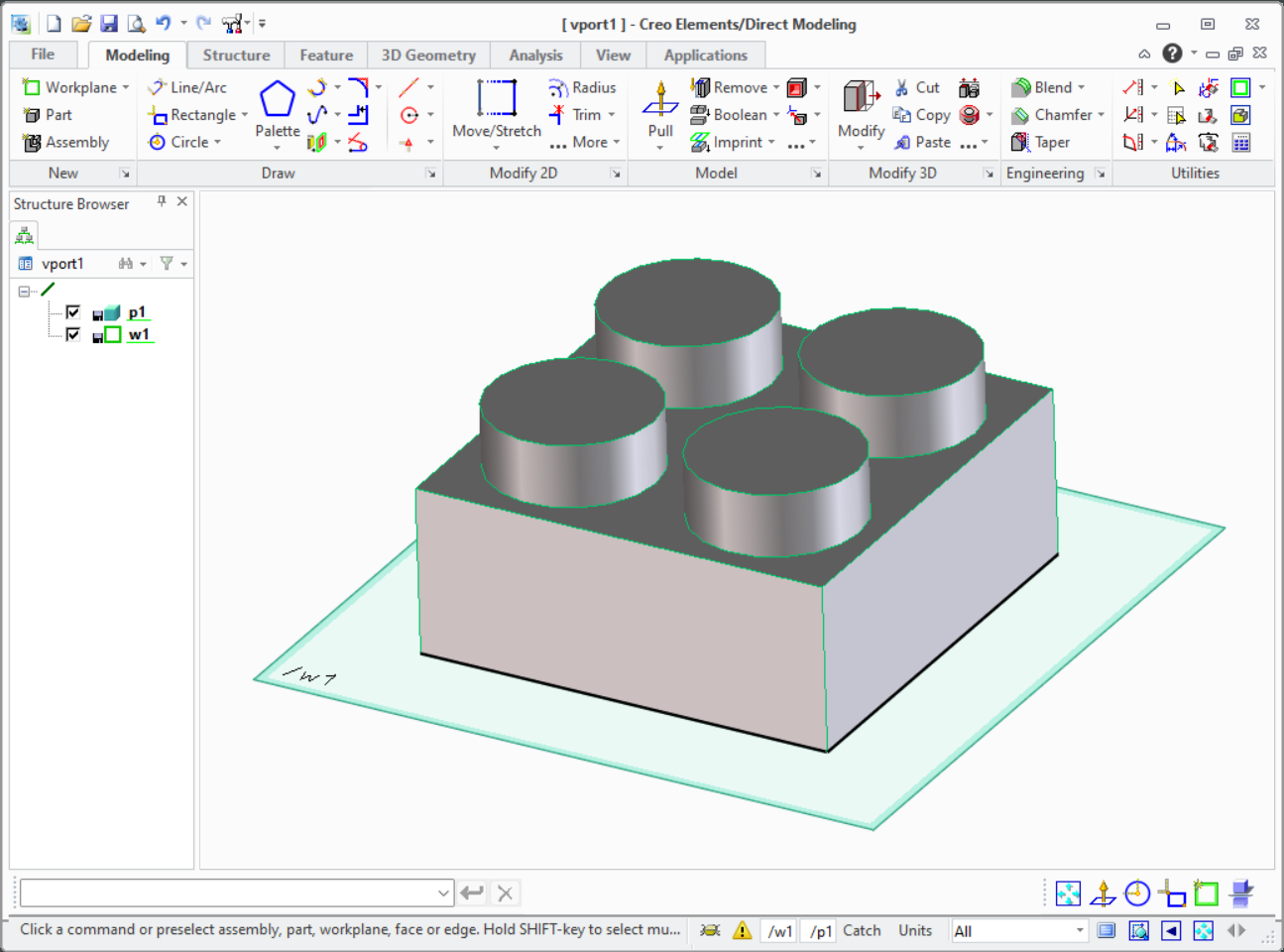Click the Cut command
The height and width of the screenshot is (952, 1284).
click(x=916, y=87)
